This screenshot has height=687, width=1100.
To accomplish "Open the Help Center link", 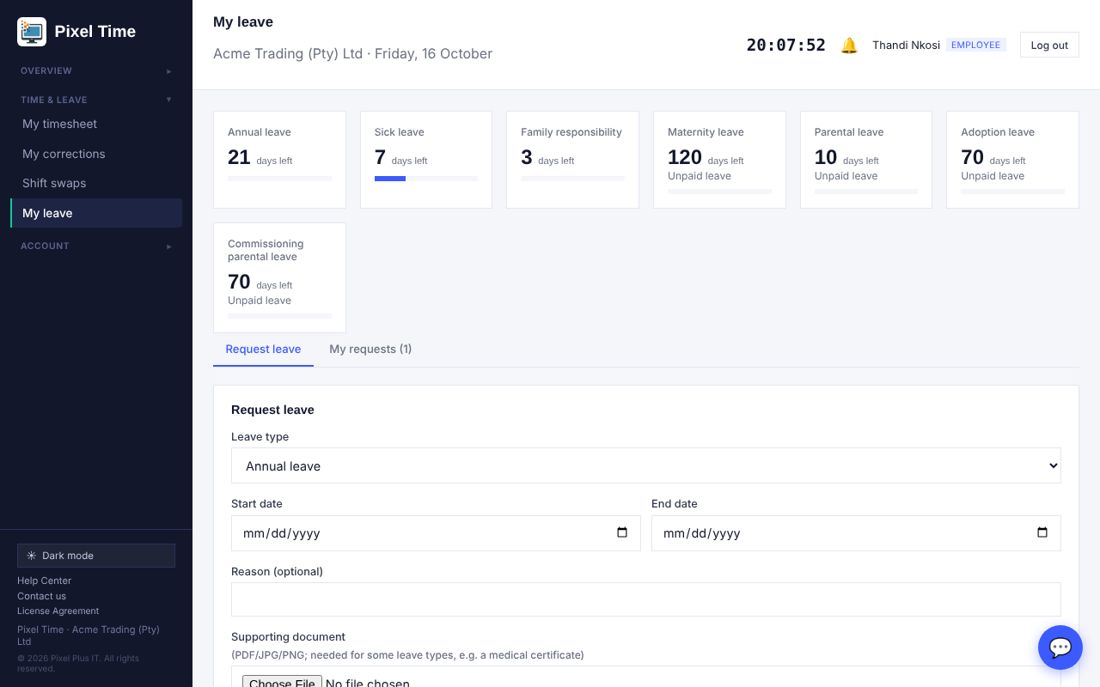I will point(44,581).
